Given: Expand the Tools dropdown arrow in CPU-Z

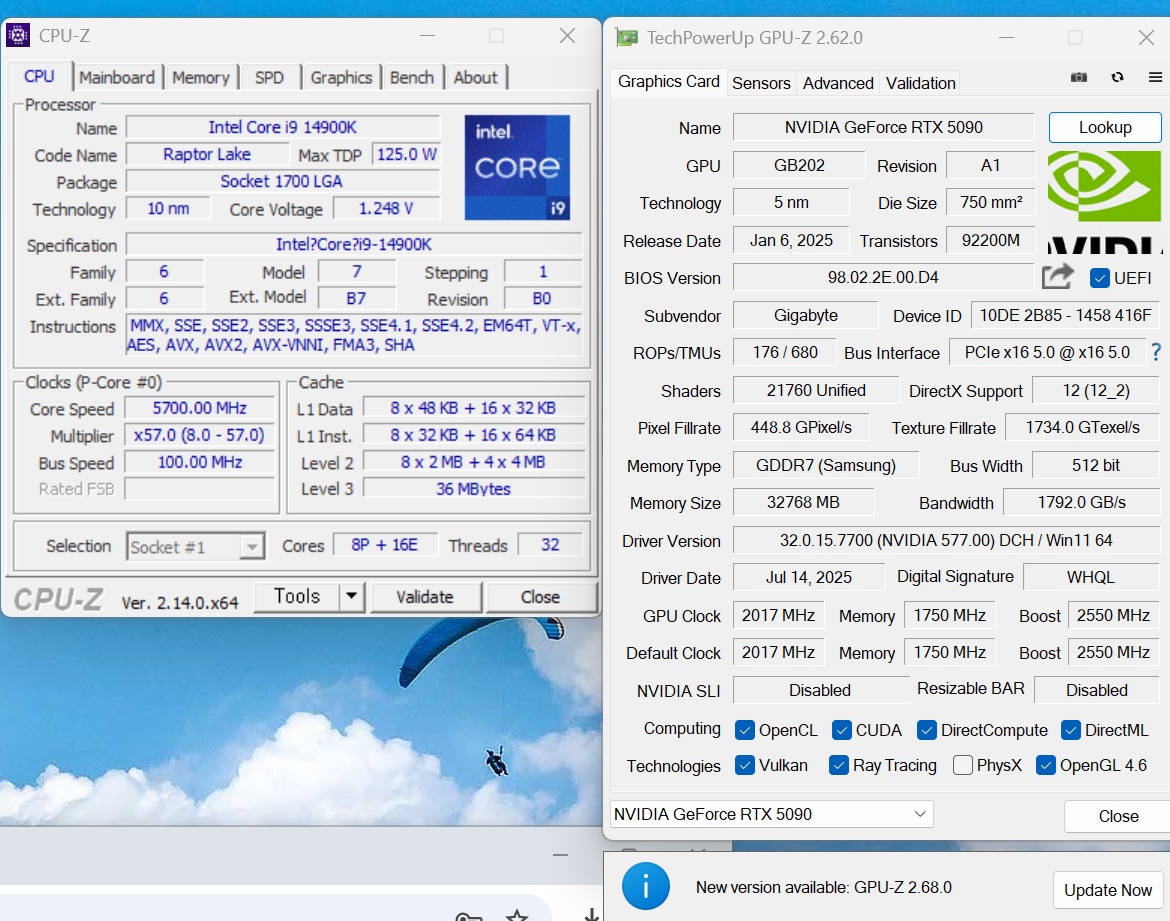Looking at the screenshot, I should tap(351, 597).
